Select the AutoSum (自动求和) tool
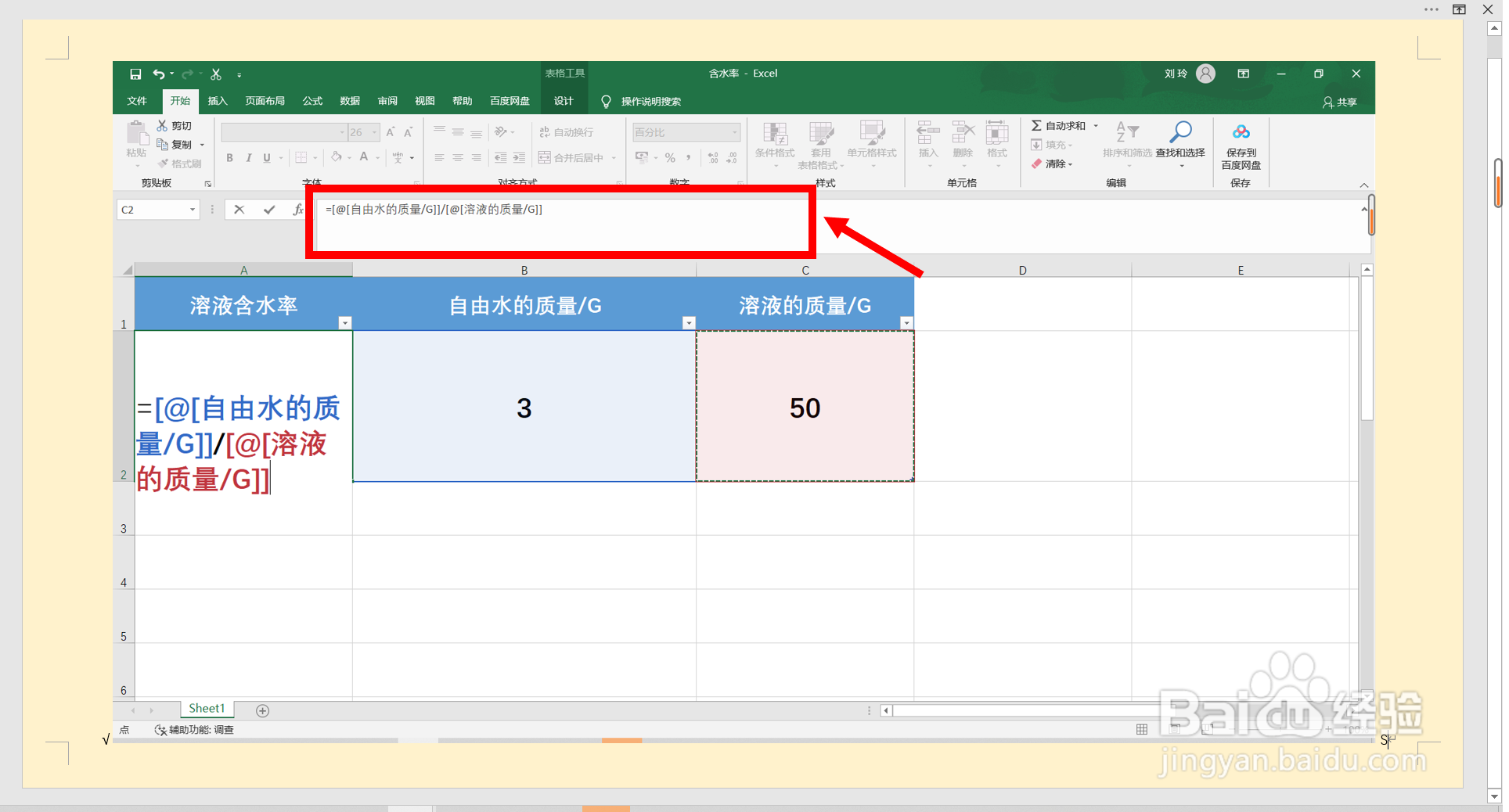The height and width of the screenshot is (812, 1509). coord(1062,125)
